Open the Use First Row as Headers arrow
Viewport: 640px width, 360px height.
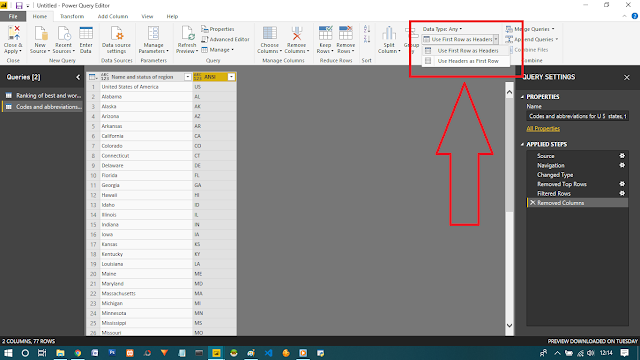pyautogui.click(x=496, y=39)
